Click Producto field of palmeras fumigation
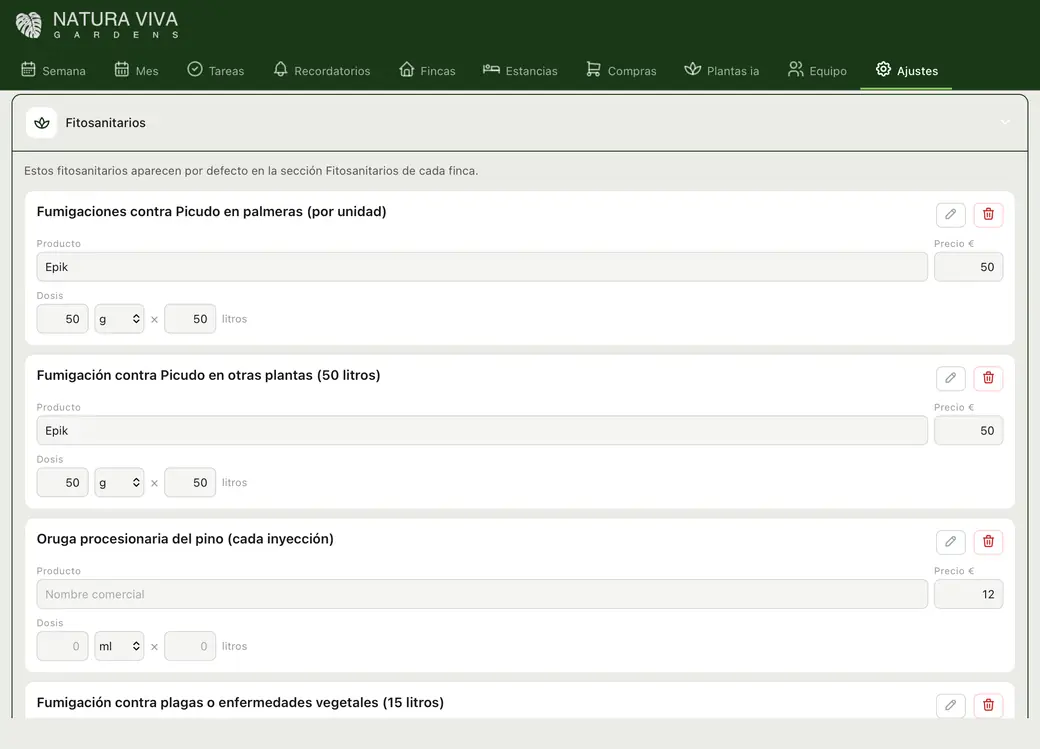The image size is (1040, 749). pos(482,267)
